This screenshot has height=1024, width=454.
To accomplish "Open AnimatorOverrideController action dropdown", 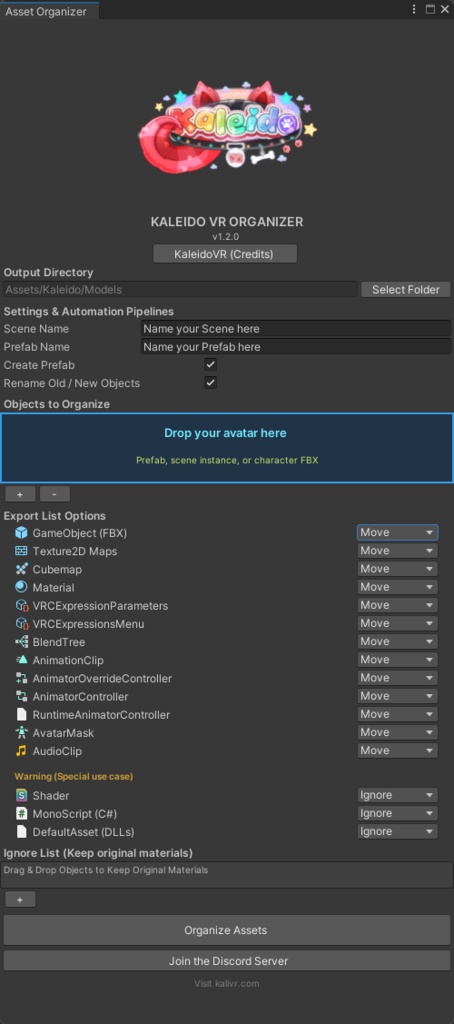I will tap(397, 678).
